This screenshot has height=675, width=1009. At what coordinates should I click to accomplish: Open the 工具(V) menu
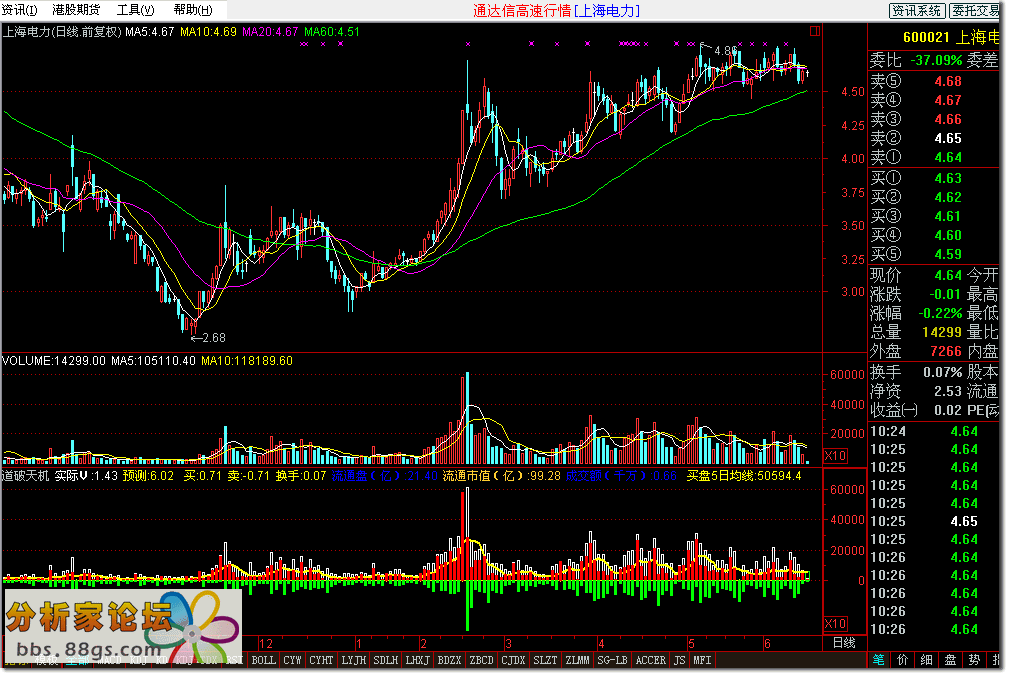136,10
